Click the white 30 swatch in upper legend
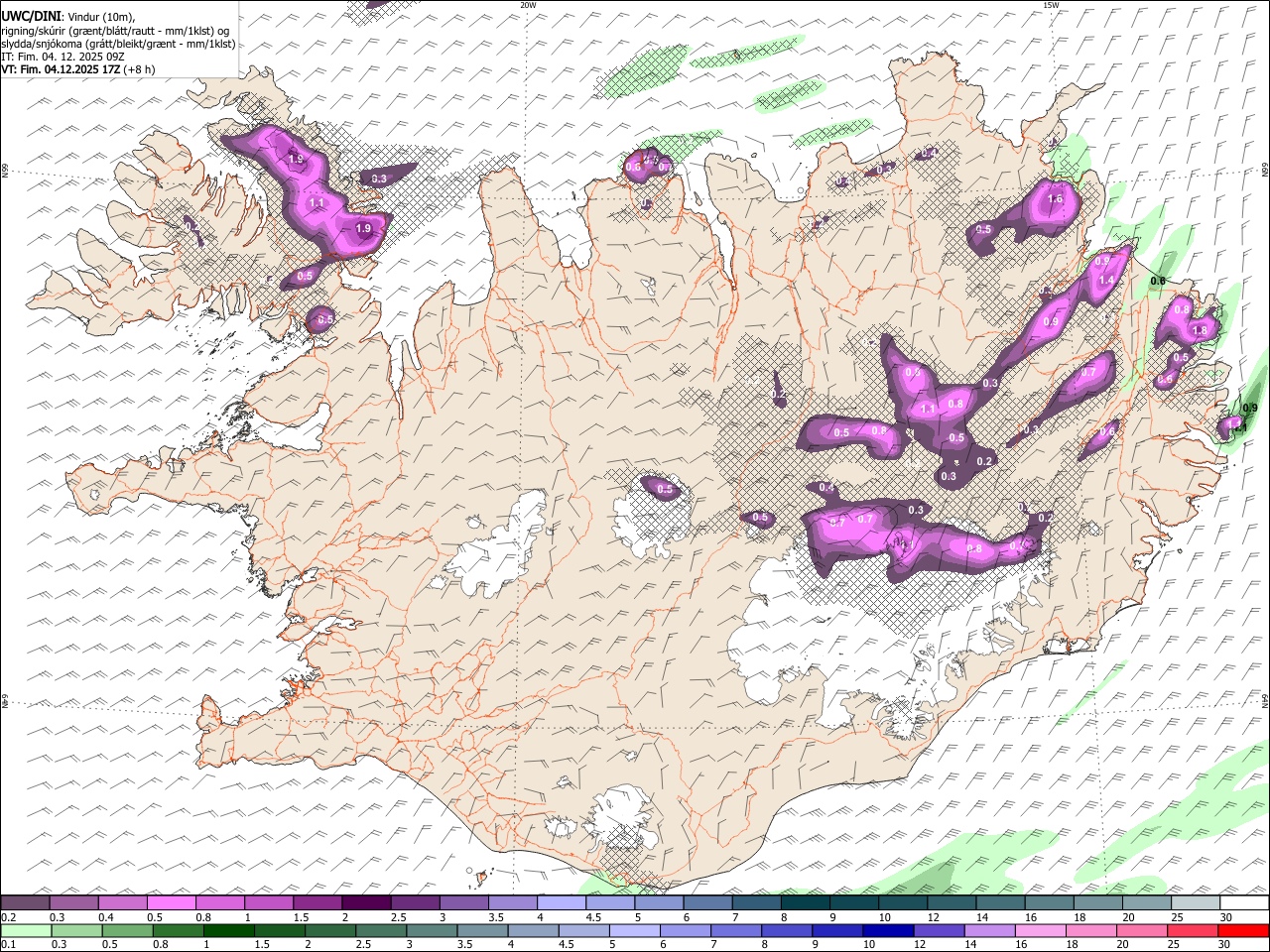Image resolution: width=1270 pixels, height=952 pixels. [x=1244, y=903]
